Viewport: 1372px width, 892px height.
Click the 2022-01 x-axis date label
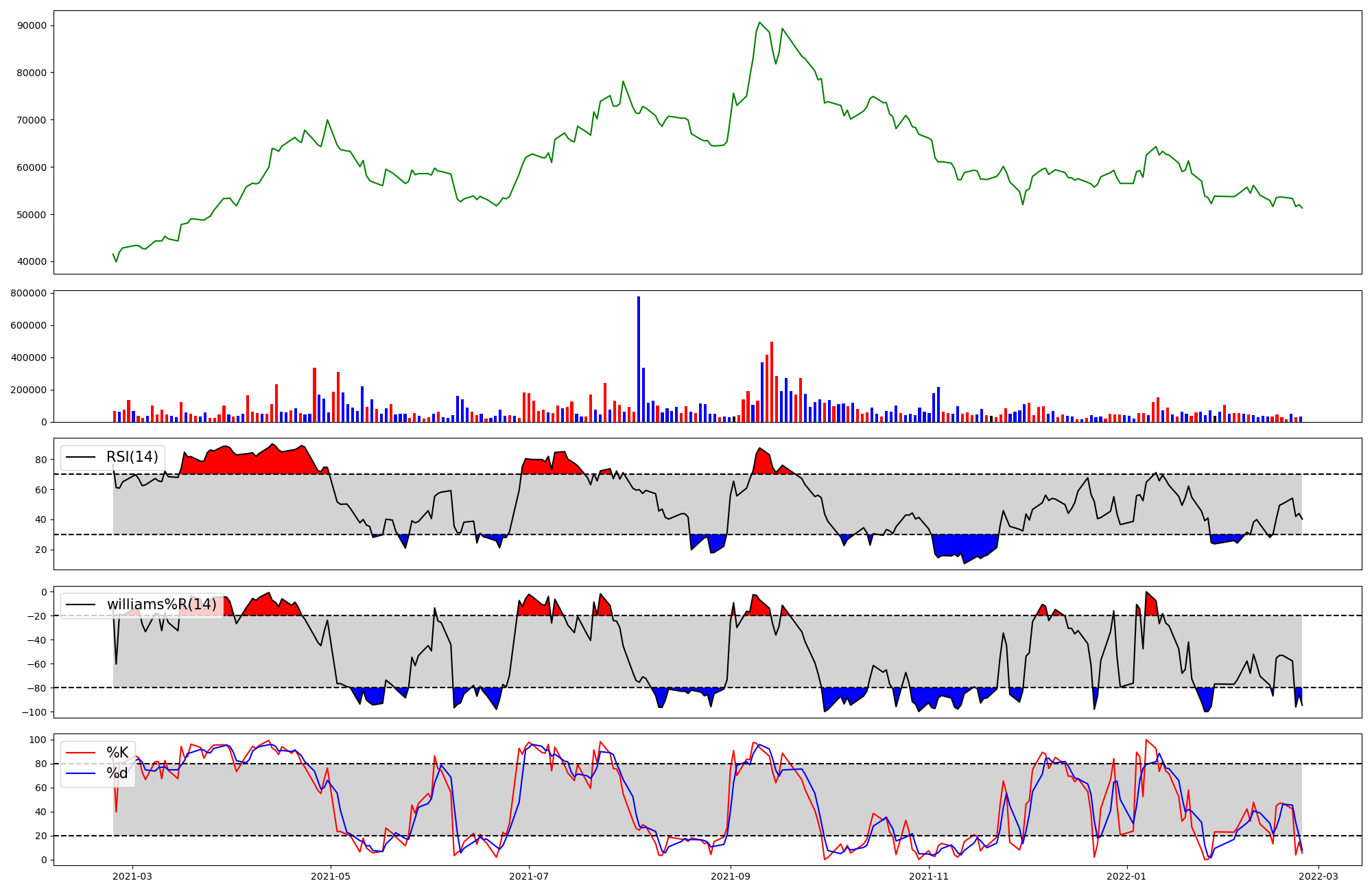point(1127,876)
